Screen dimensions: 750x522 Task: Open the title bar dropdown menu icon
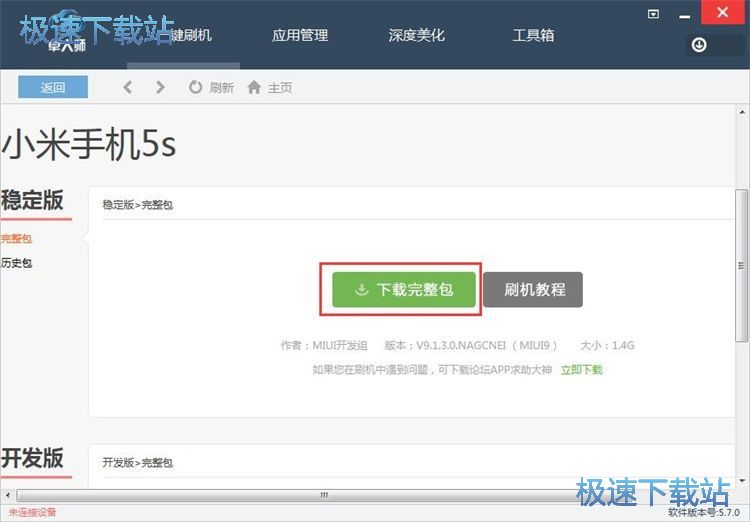point(653,14)
